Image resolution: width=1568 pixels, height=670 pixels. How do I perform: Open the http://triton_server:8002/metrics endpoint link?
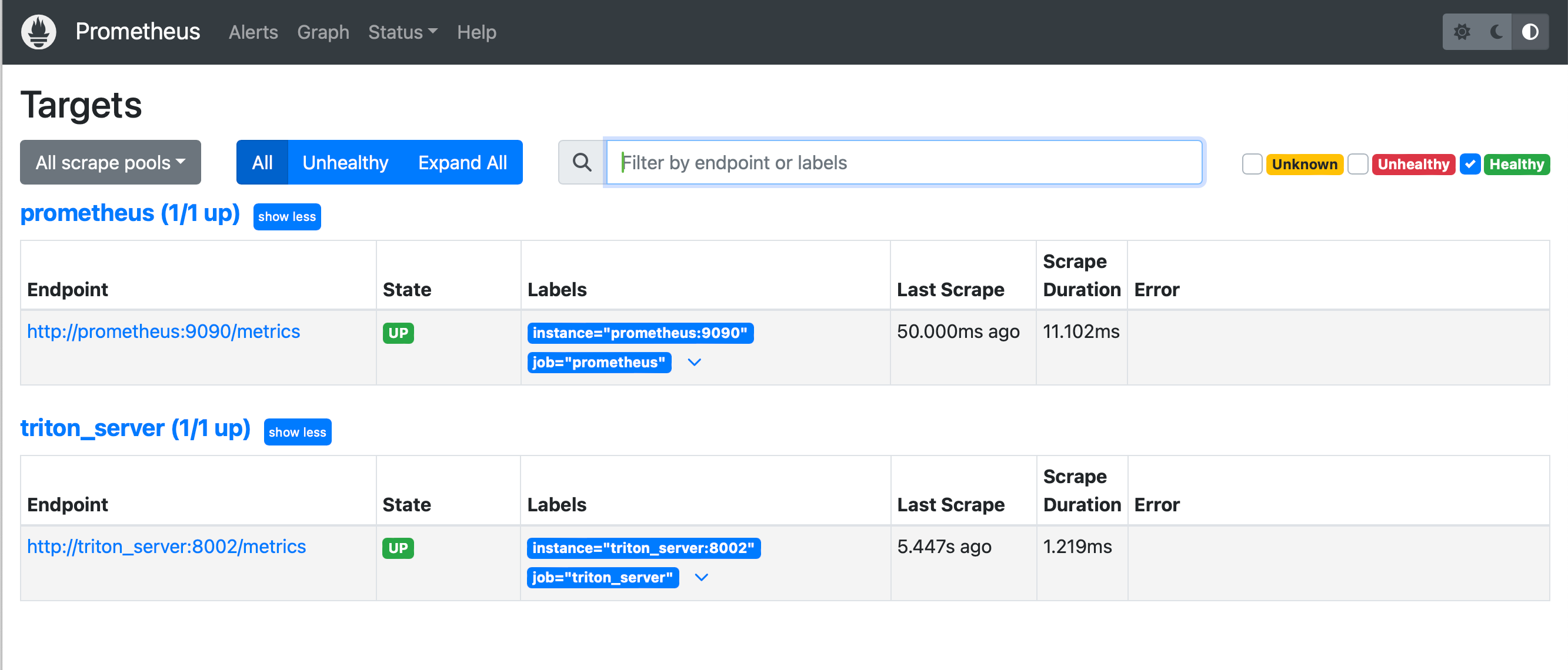click(x=166, y=547)
